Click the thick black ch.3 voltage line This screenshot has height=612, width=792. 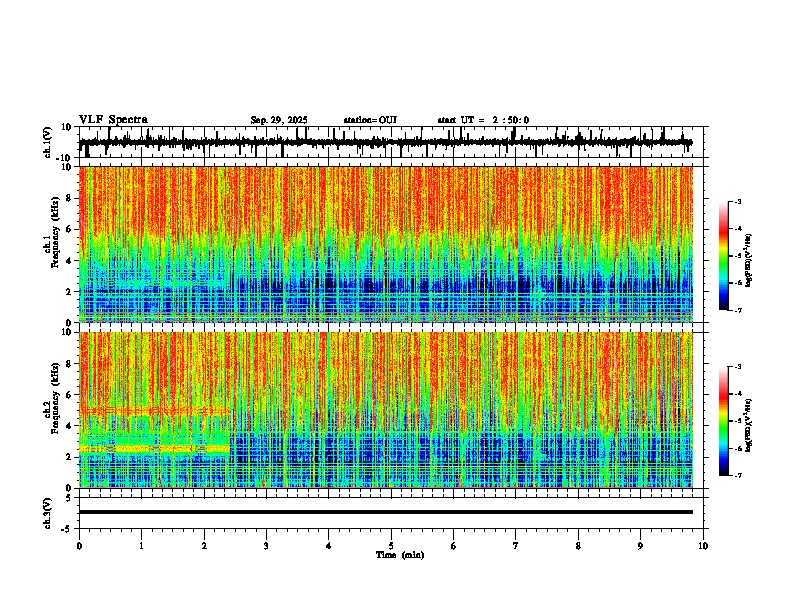pos(386,512)
